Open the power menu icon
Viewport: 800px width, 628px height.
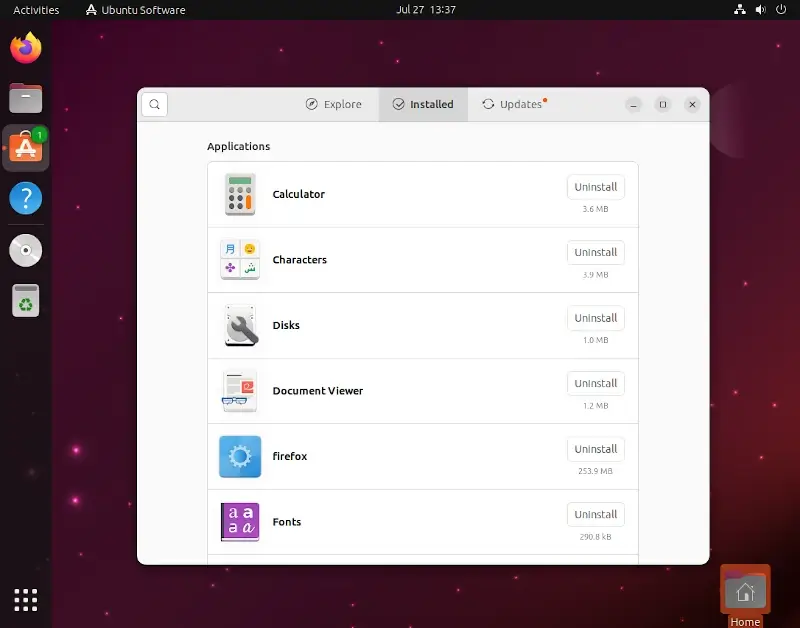pos(781,10)
